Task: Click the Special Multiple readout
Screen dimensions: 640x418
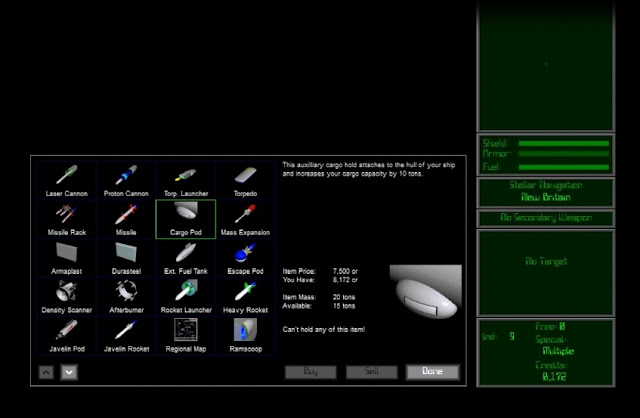Action: (554, 345)
